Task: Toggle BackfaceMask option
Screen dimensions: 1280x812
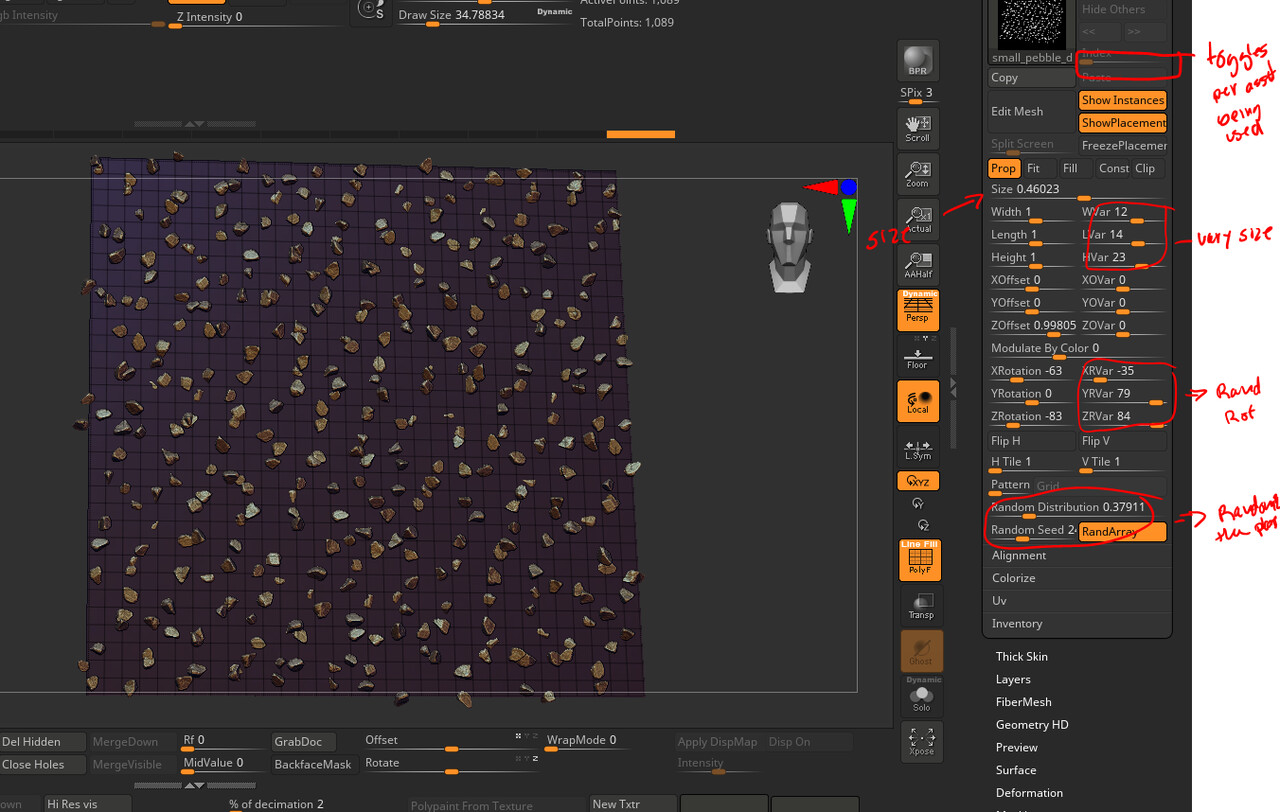Action: tap(314, 765)
